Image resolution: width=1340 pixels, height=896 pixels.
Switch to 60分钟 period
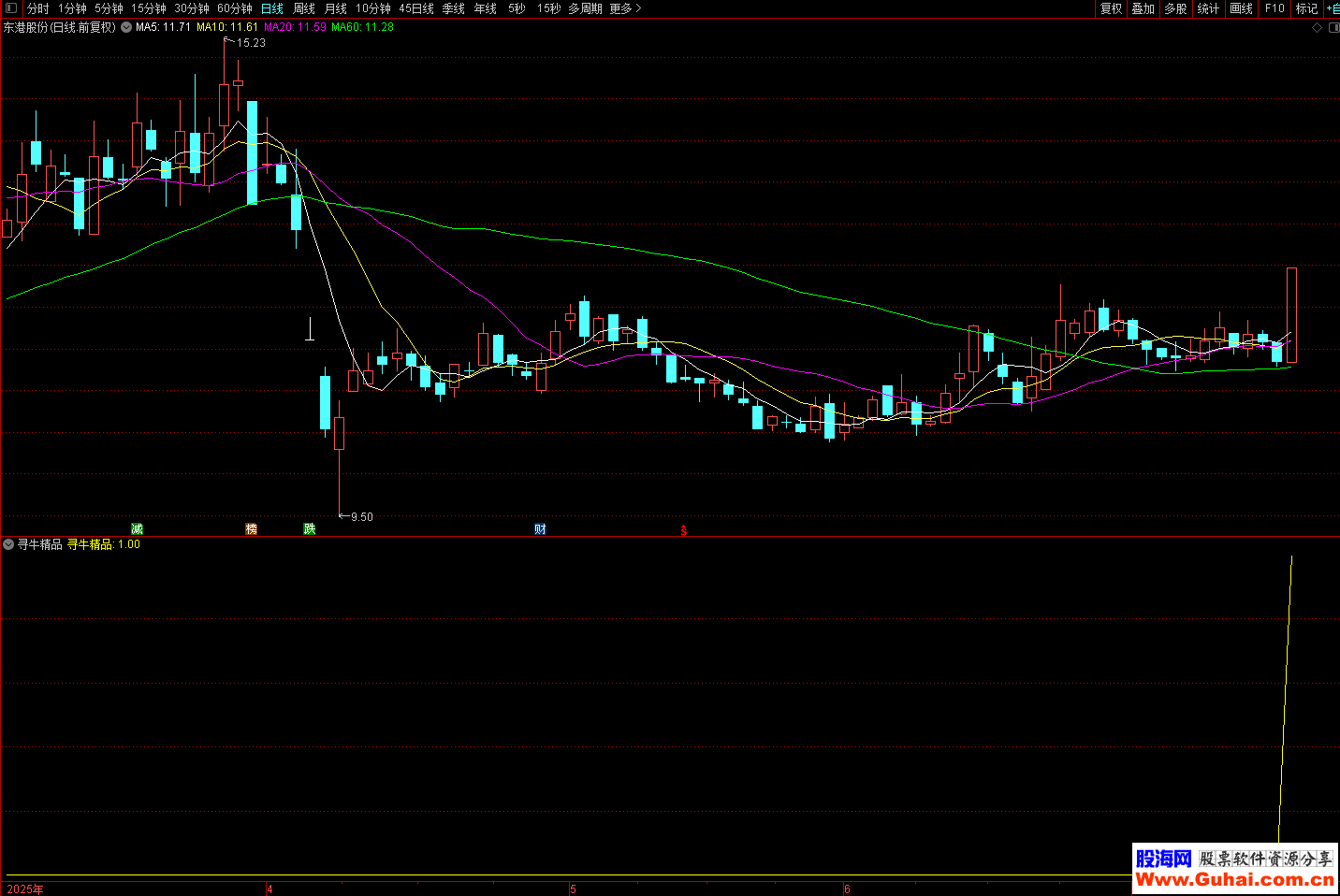click(235, 8)
